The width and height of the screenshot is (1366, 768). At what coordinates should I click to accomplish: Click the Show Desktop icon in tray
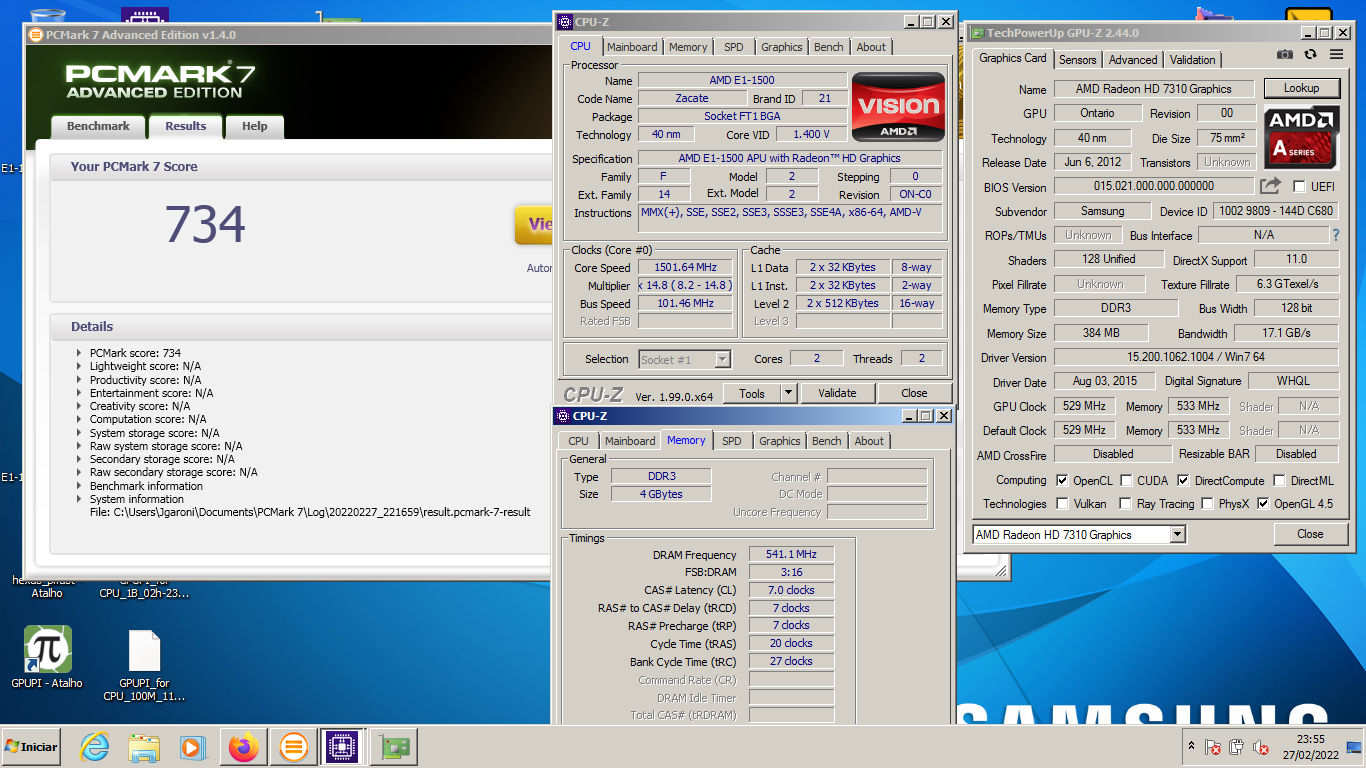1354,747
